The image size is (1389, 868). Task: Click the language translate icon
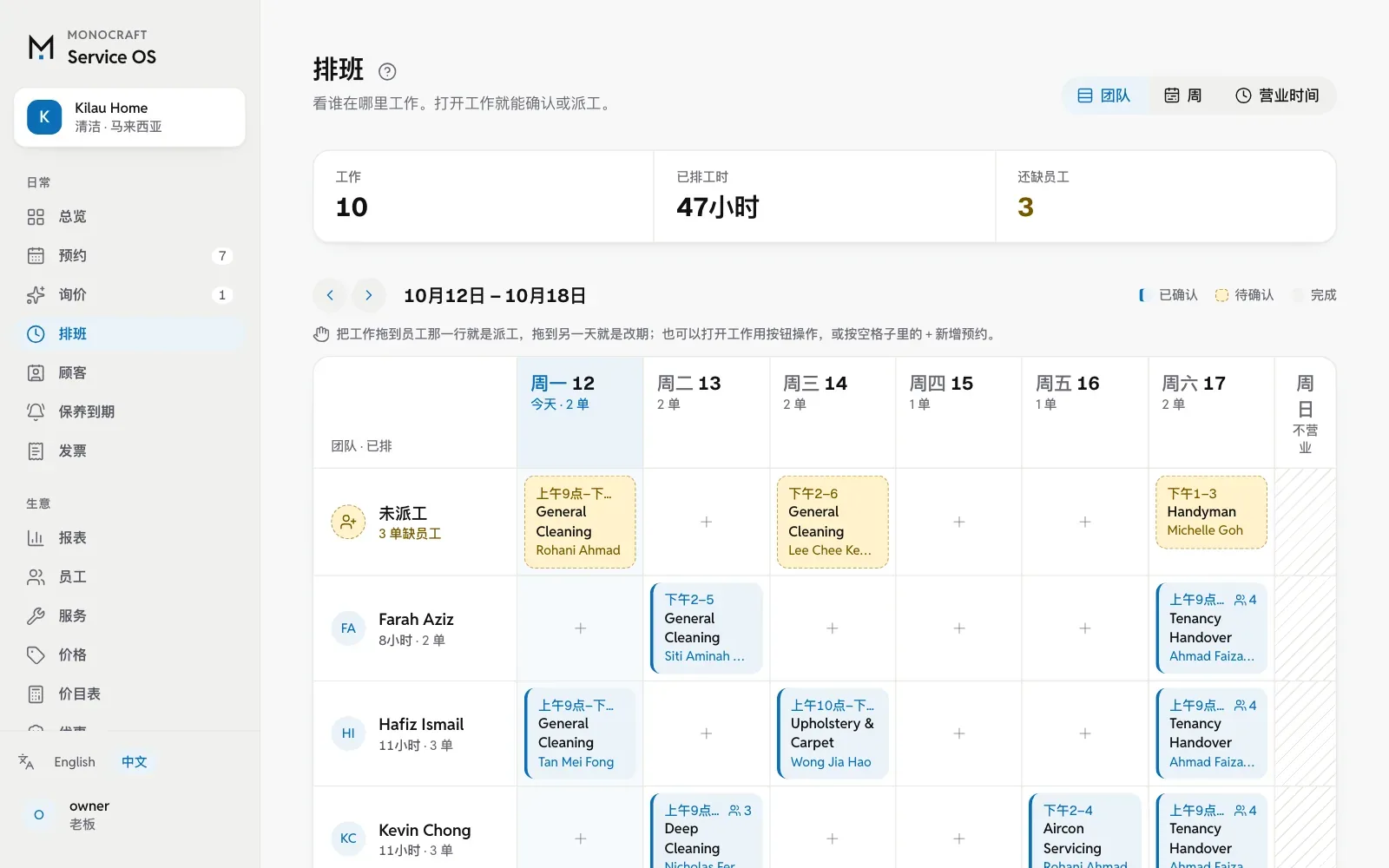tap(26, 762)
